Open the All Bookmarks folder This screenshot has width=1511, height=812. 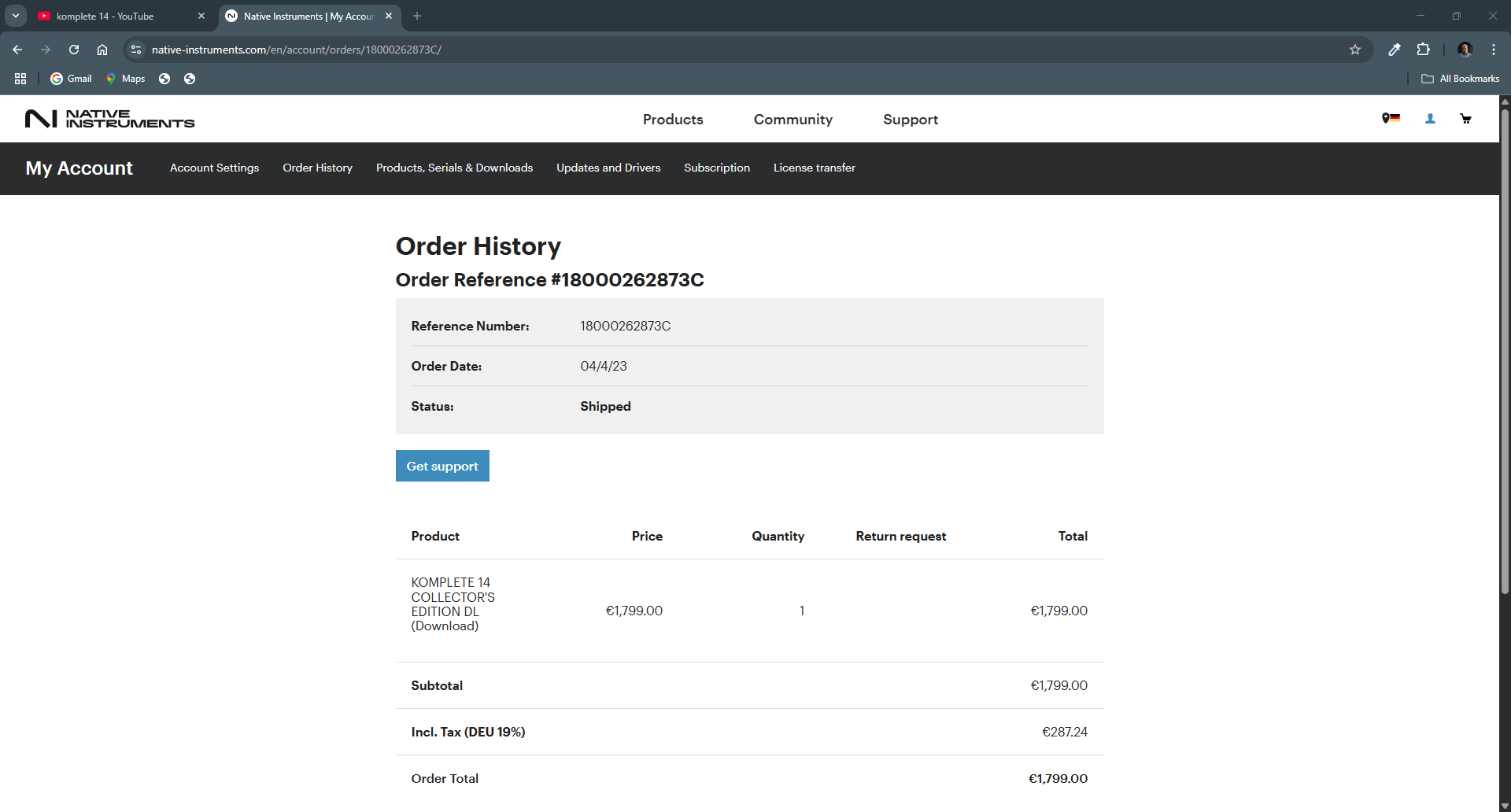[1460, 79]
